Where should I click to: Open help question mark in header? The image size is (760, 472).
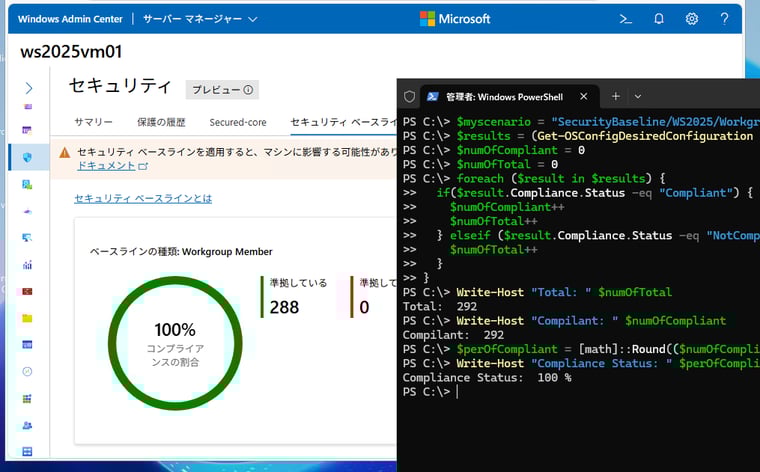tap(724, 19)
